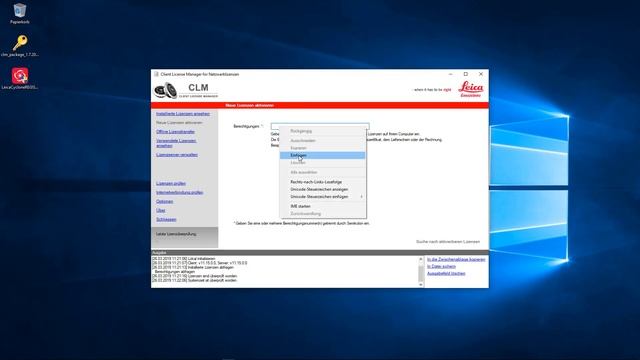Image resolution: width=640 pixels, height=360 pixels.
Task: Click Lizenzen prüfen link
Action: (x=171, y=184)
